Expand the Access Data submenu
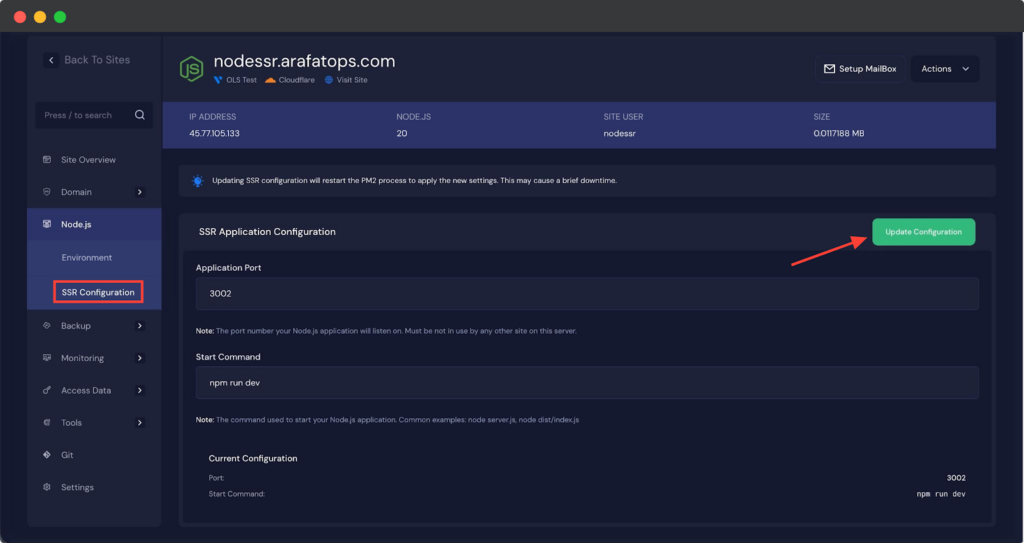This screenshot has width=1024, height=543. 139,390
